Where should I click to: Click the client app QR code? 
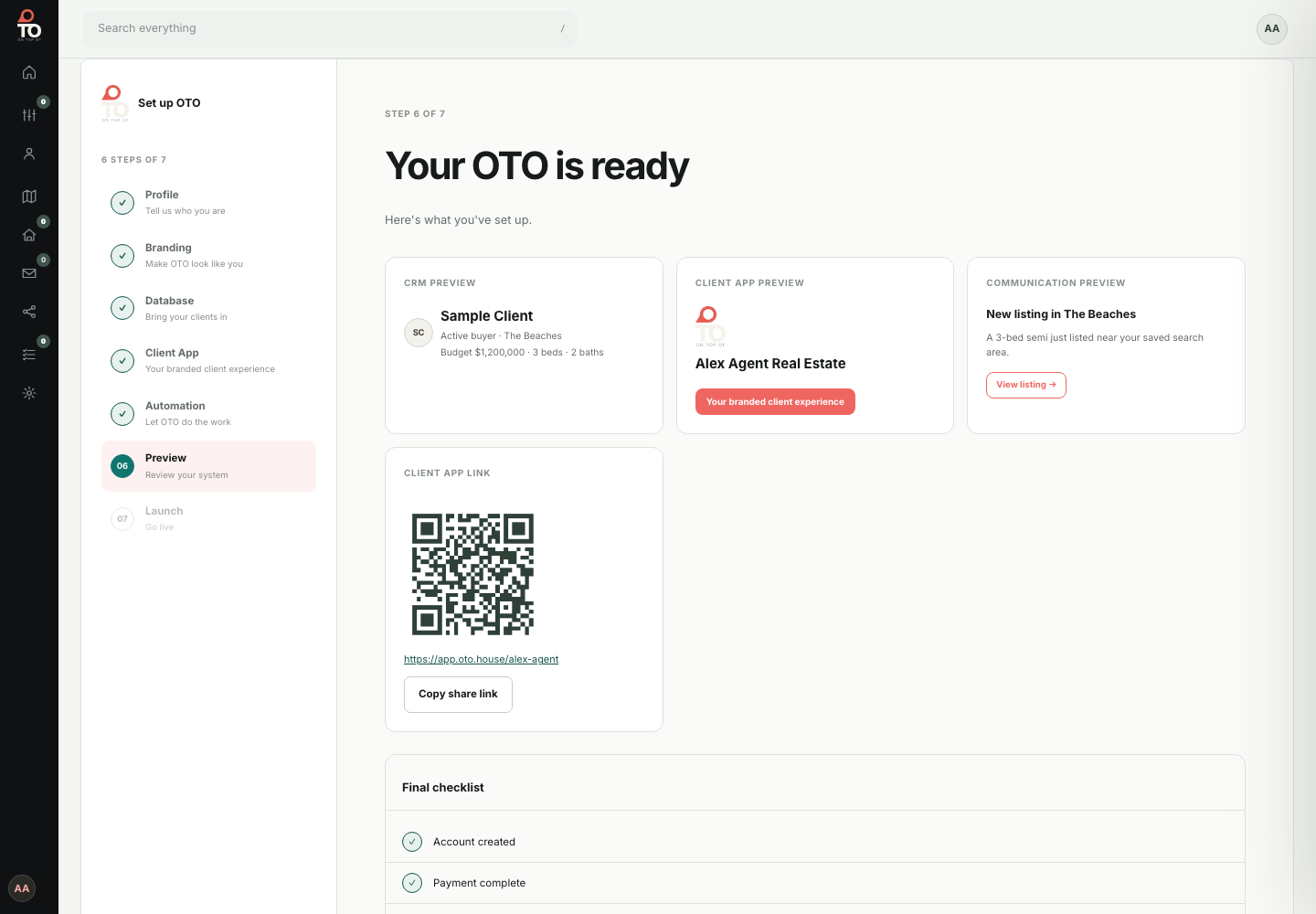pos(472,574)
